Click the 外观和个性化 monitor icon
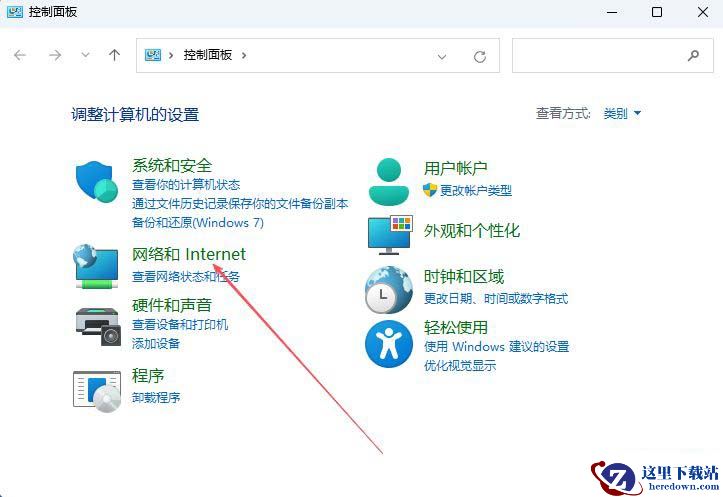 click(389, 233)
